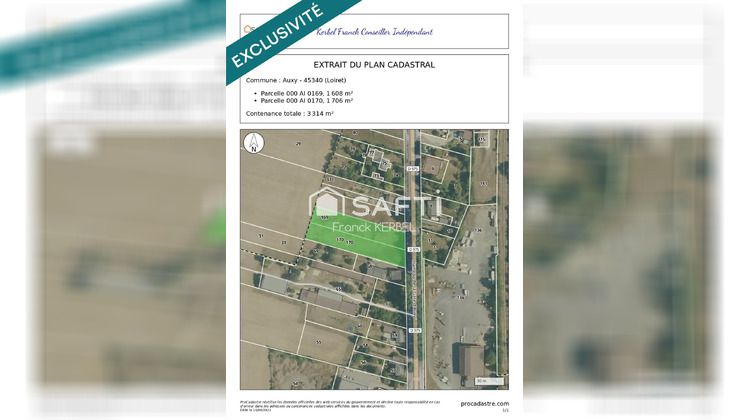Click parcel number 29 on the map

(298, 144)
